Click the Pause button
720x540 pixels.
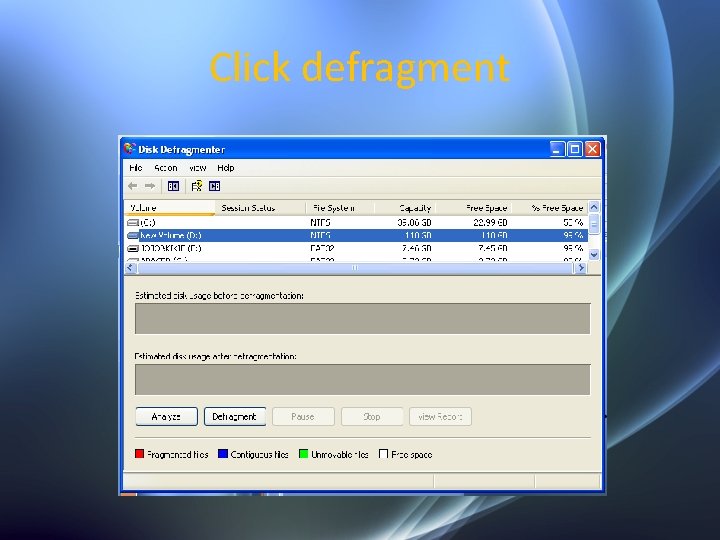pyautogui.click(x=303, y=416)
